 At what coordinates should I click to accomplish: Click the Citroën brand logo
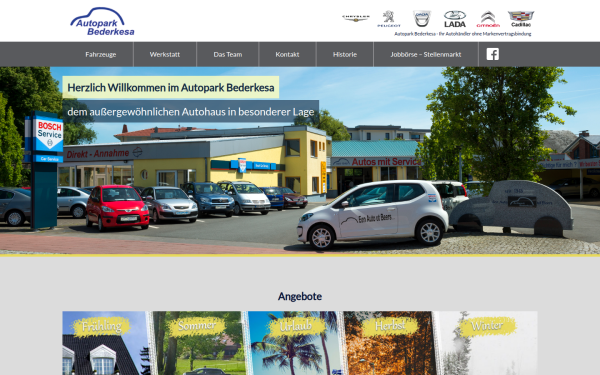click(x=488, y=19)
